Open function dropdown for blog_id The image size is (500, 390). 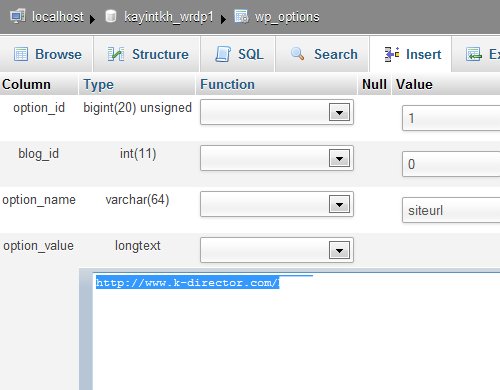pyautogui.click(x=277, y=158)
